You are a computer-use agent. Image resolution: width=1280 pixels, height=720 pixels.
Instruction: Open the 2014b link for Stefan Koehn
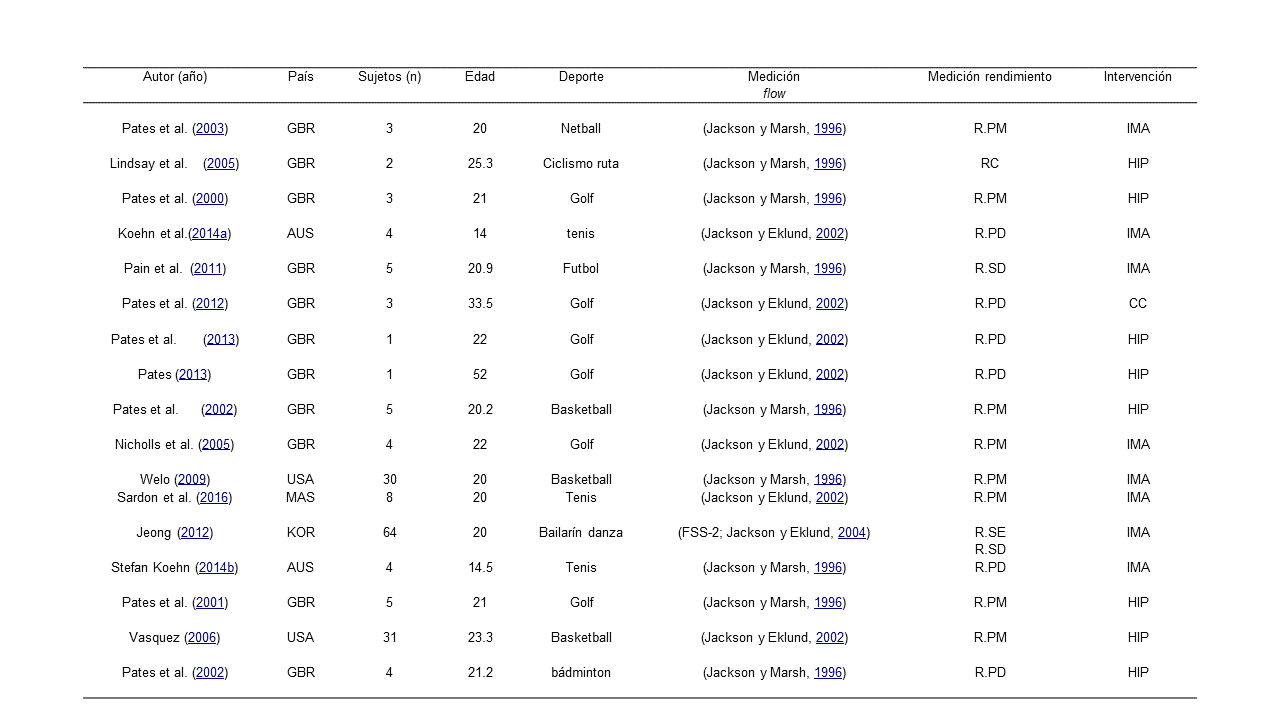216,568
